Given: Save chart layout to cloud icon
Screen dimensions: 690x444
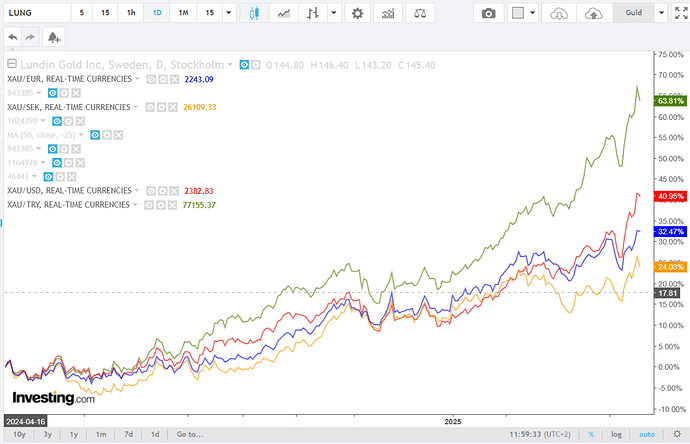Looking at the screenshot, I should pos(594,13).
